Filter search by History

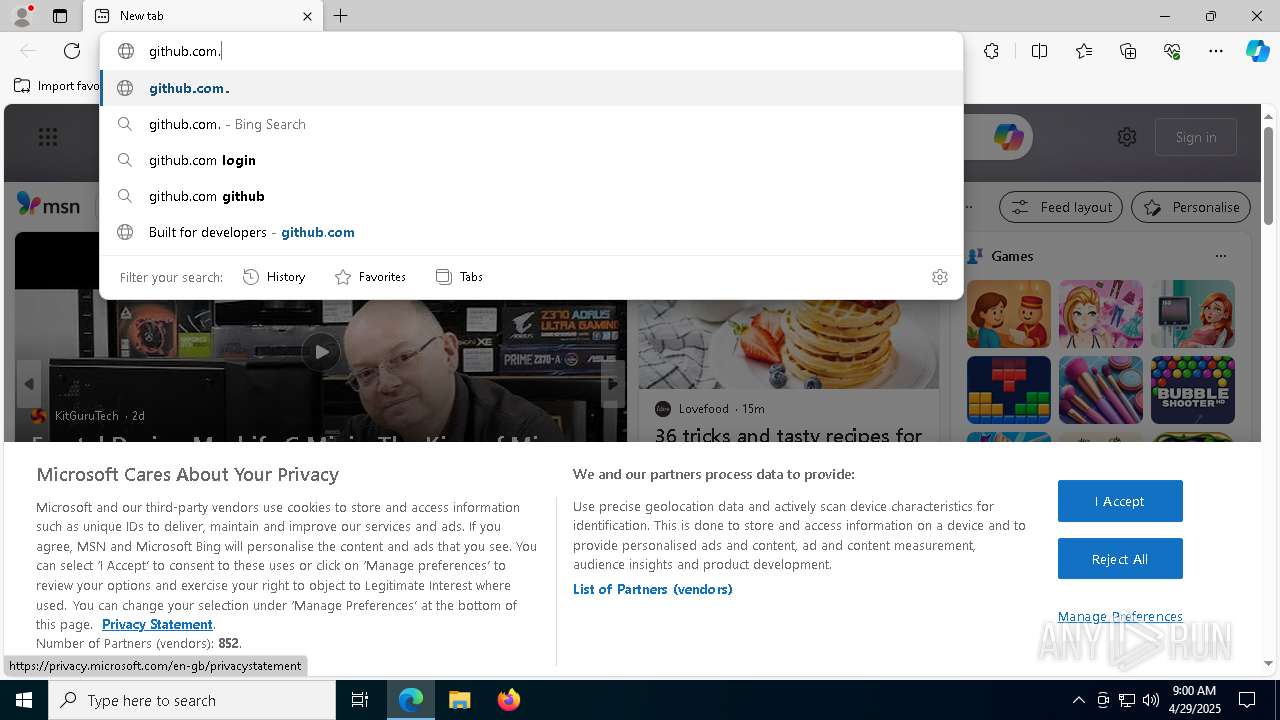274,277
